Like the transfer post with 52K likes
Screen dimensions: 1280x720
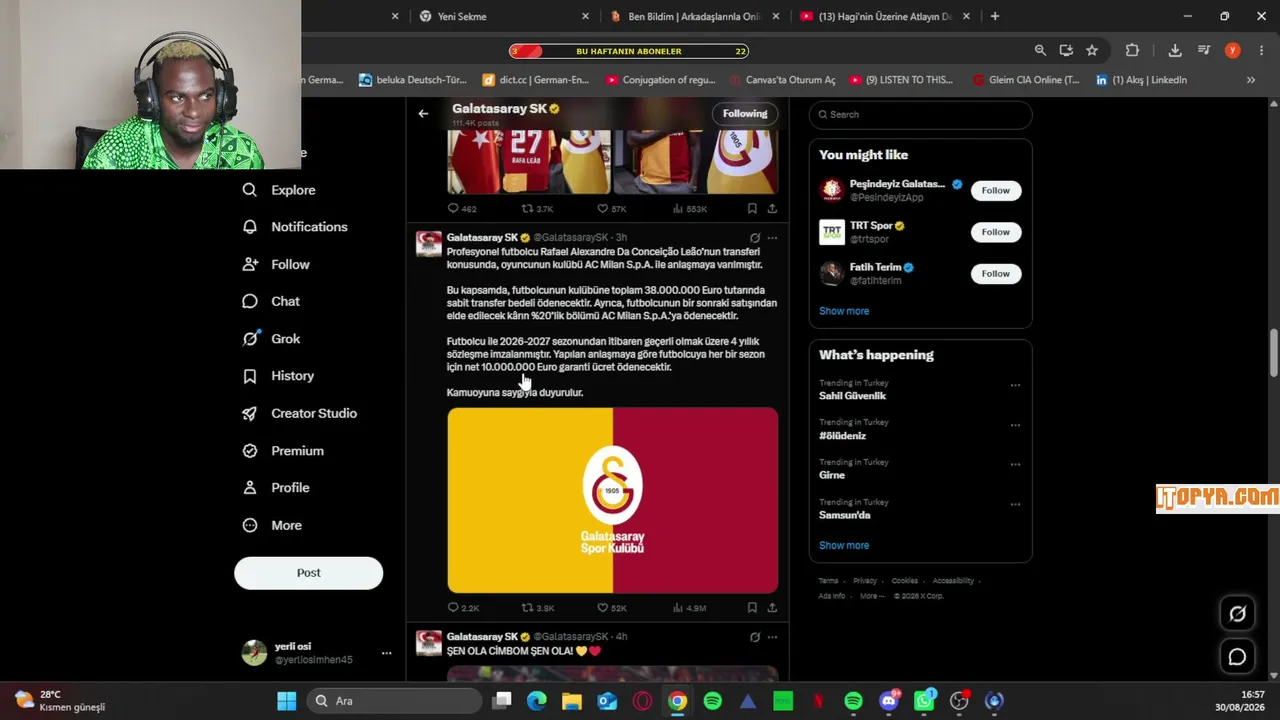click(611, 607)
